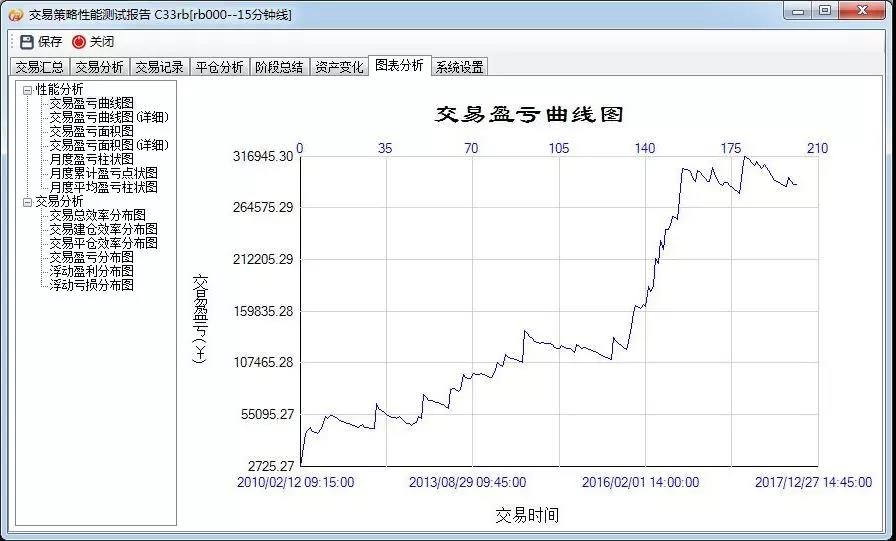This screenshot has width=896, height=541.
Task: Open the 交易记录 tab
Action: pos(159,67)
